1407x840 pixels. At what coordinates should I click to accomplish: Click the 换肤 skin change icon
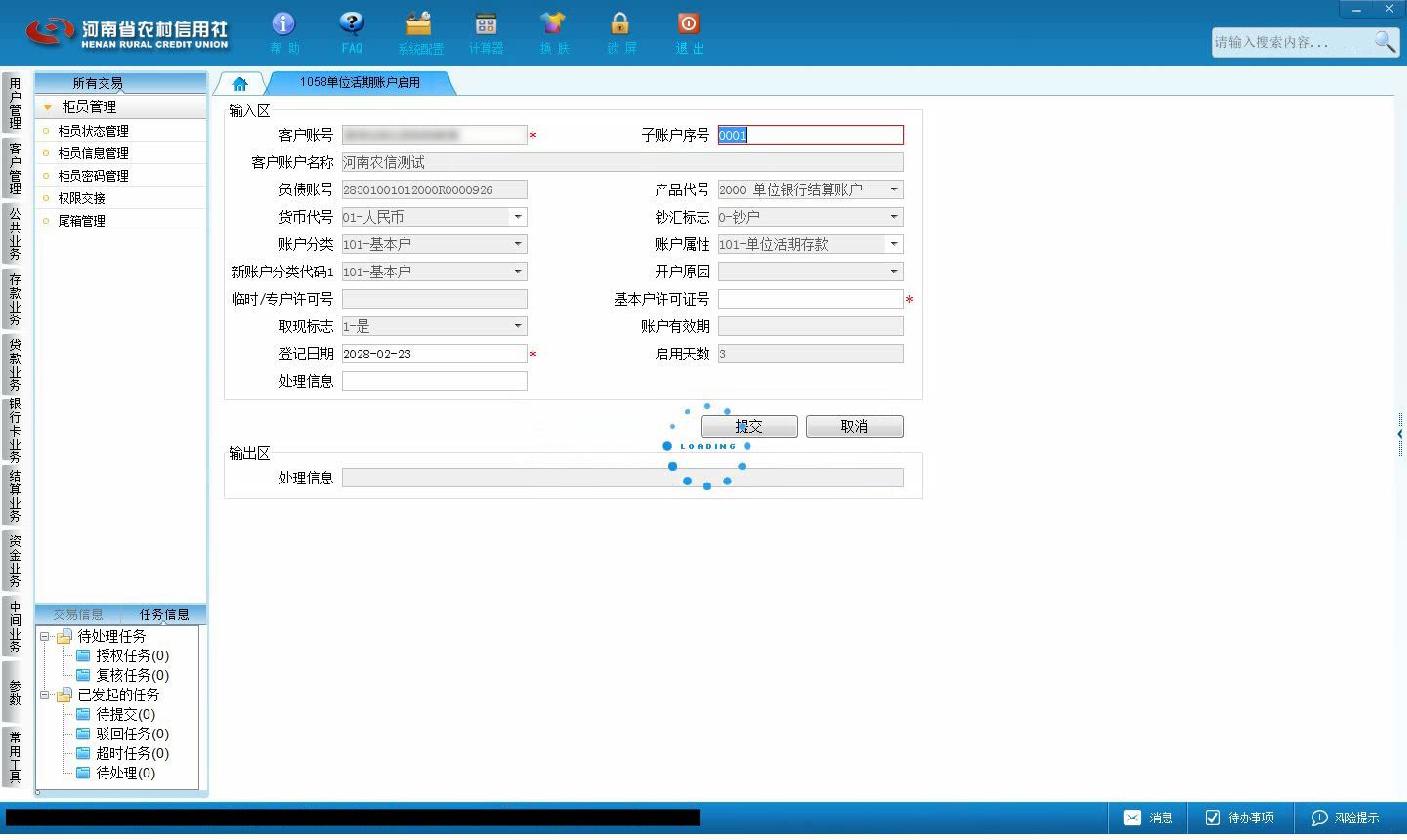tap(553, 23)
